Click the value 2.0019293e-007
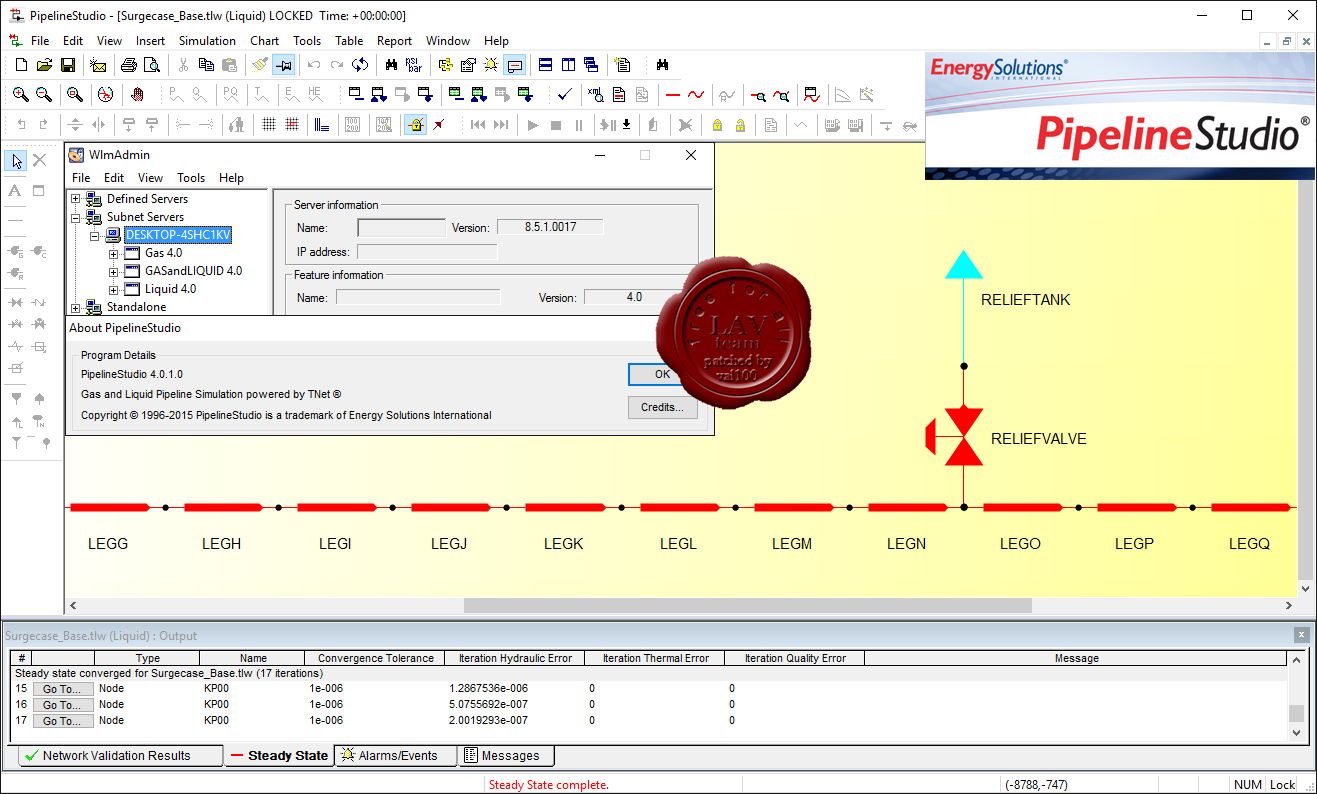Viewport: 1317px width, 794px height. pos(488,720)
